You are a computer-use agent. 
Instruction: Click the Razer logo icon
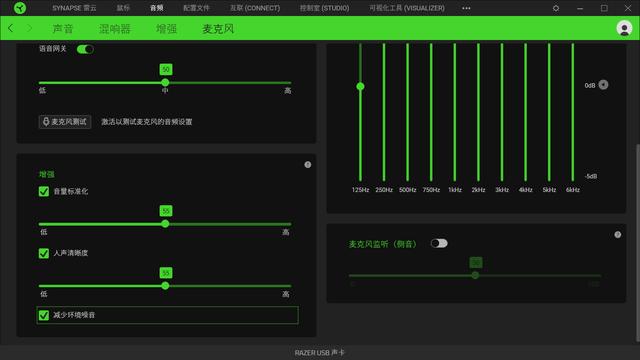point(20,8)
